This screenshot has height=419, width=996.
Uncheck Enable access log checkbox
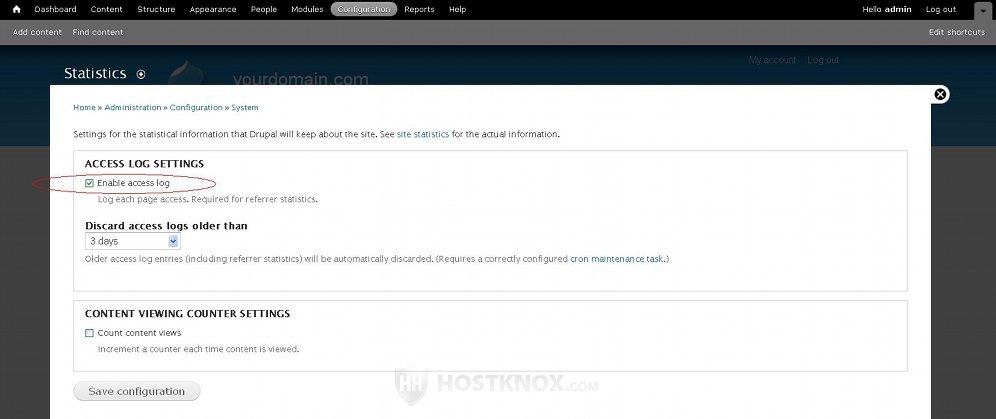pos(90,183)
